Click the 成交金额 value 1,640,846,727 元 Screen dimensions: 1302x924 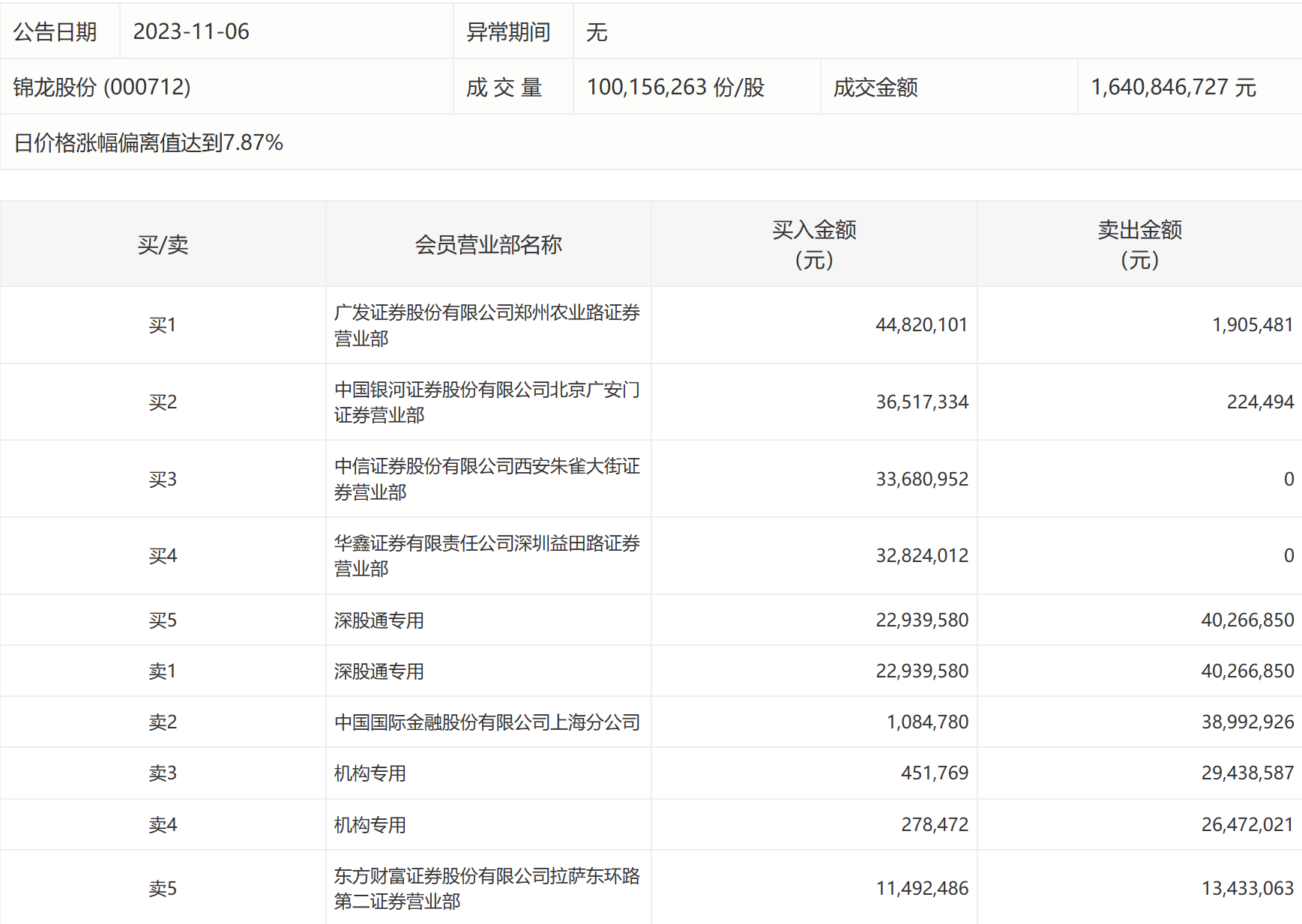click(1173, 87)
